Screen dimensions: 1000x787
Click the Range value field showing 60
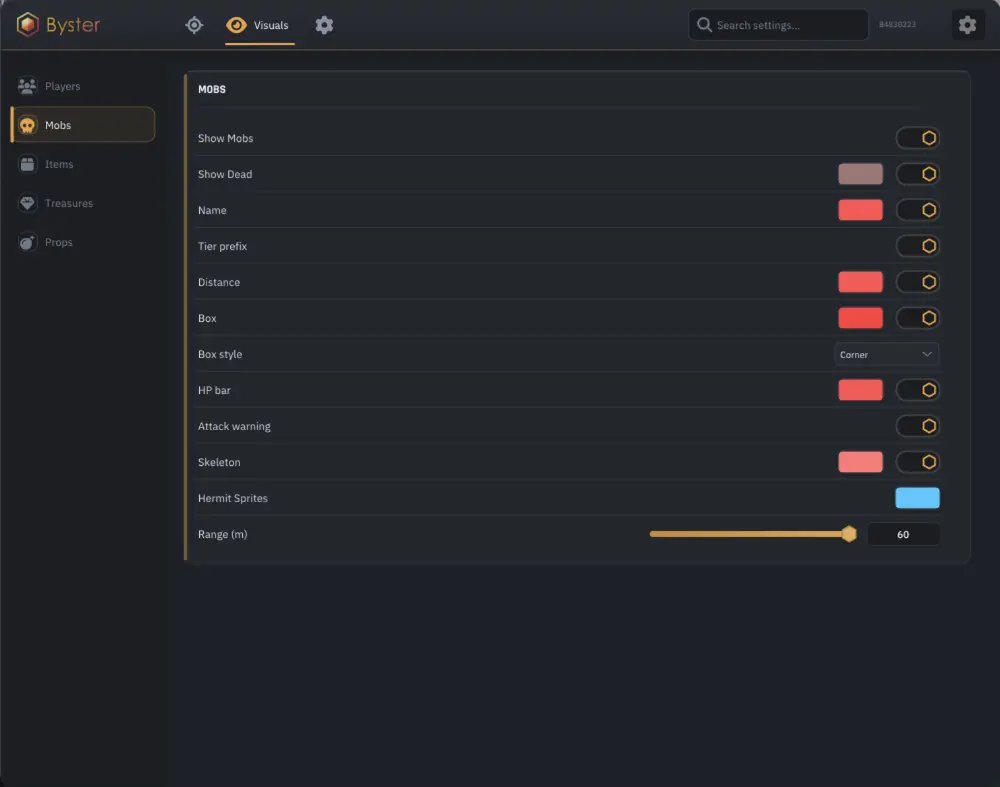click(903, 534)
